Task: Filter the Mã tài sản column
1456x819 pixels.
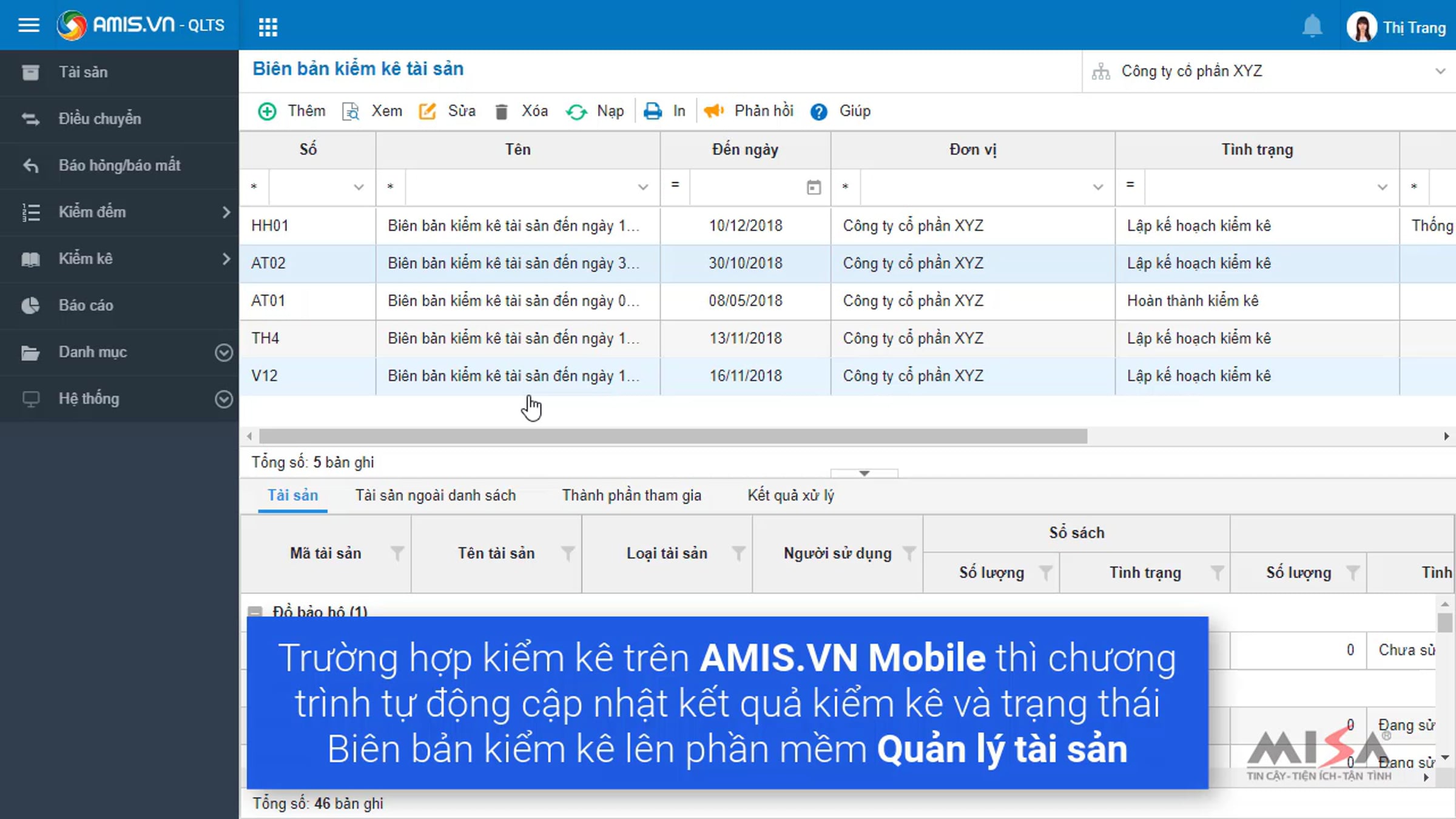Action: [397, 553]
